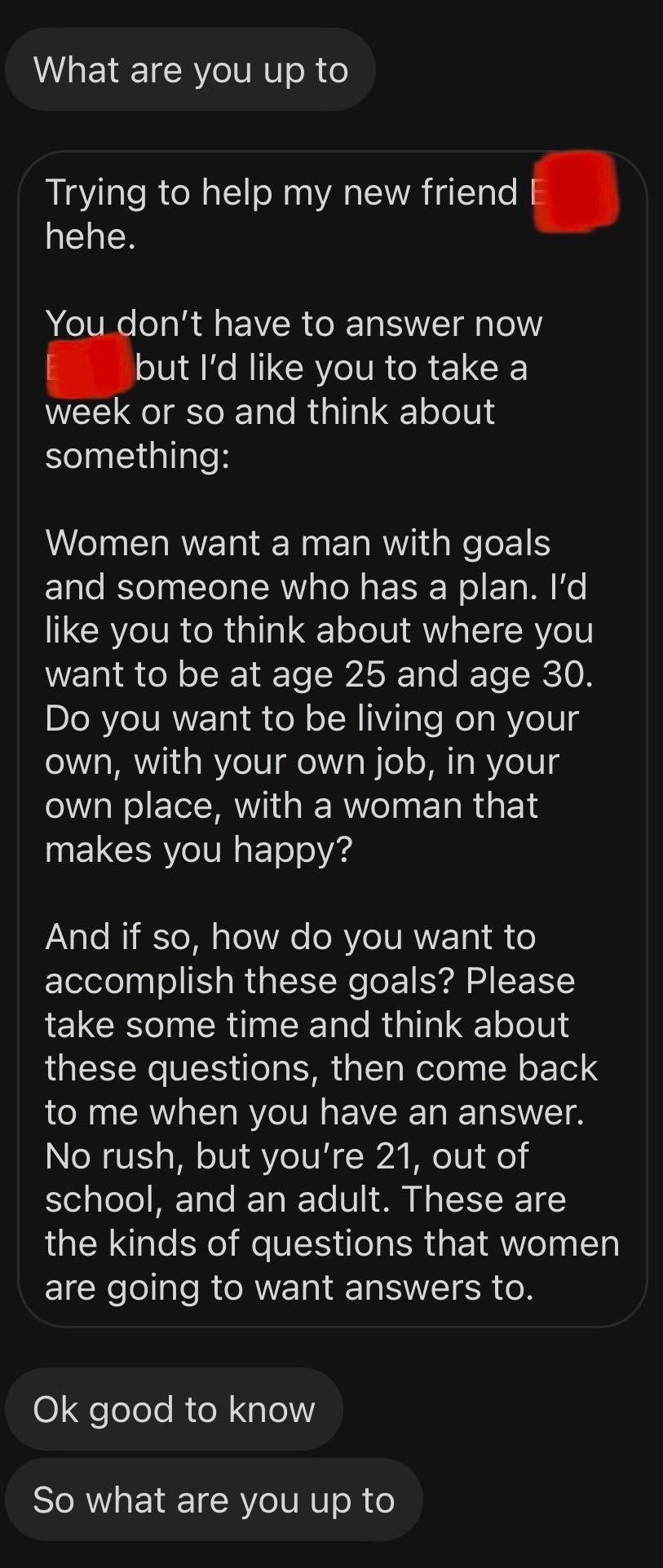Click the last line "are going to want answers to."
663x1568 pixels.
pos(290,1288)
